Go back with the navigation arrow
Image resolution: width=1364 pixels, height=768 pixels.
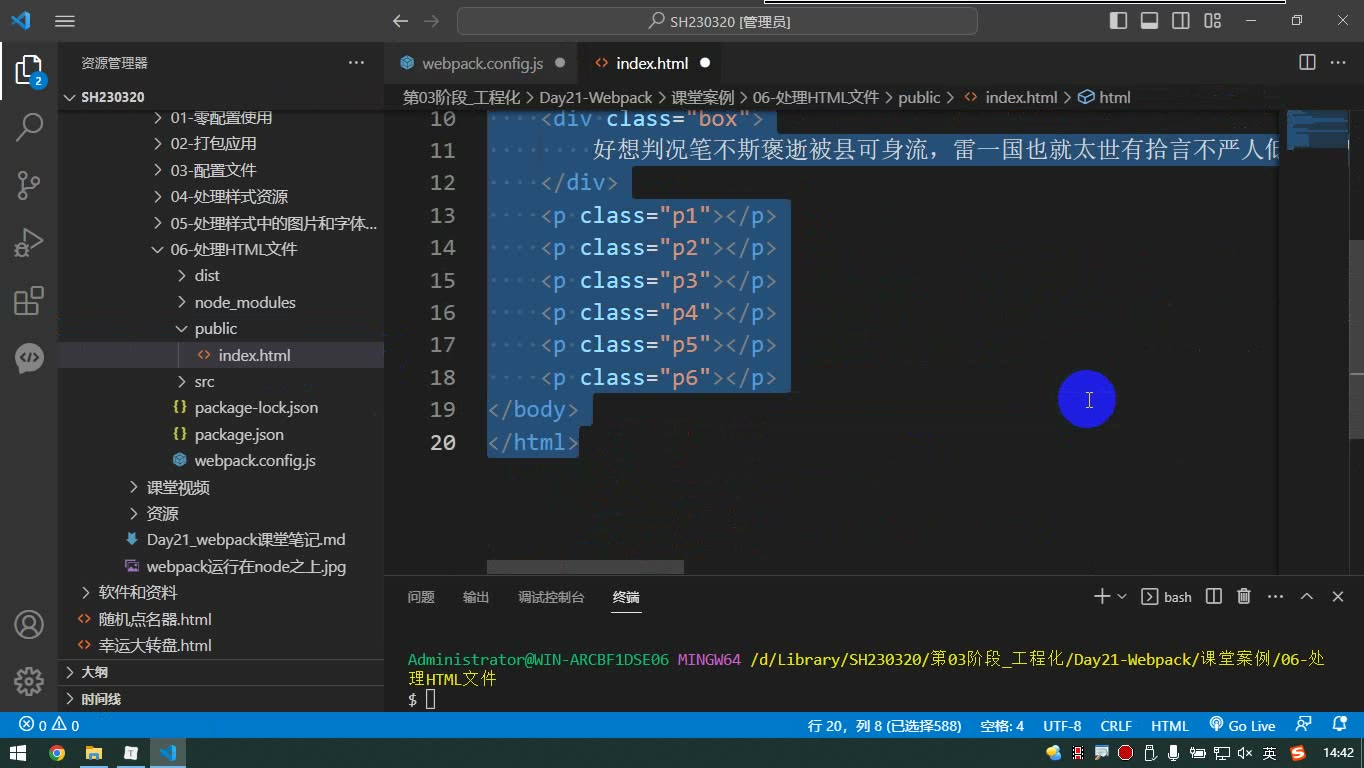pyautogui.click(x=401, y=21)
